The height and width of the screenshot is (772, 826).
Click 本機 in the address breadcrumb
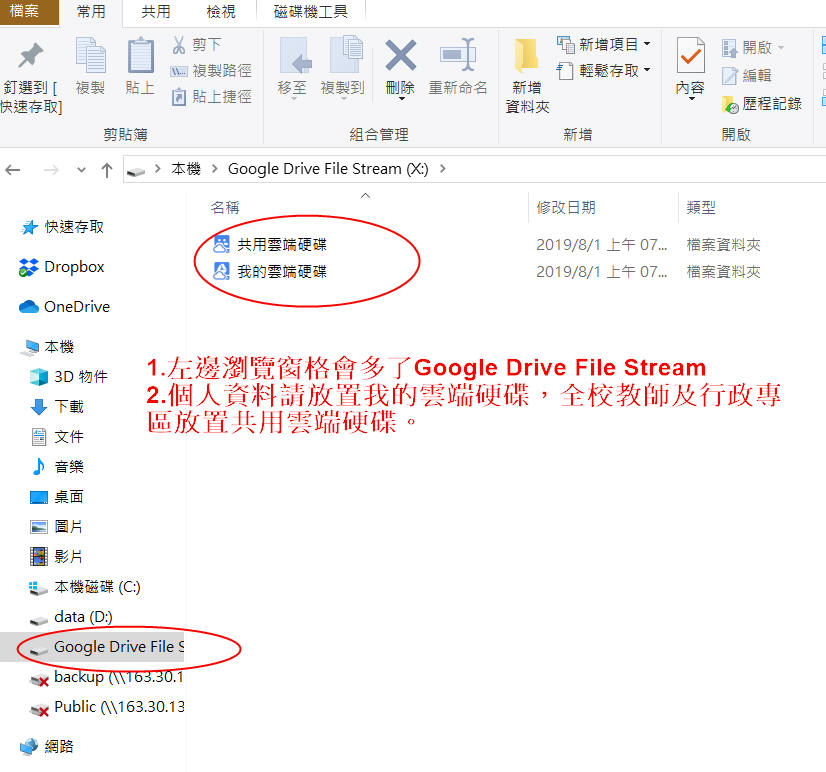pyautogui.click(x=186, y=169)
